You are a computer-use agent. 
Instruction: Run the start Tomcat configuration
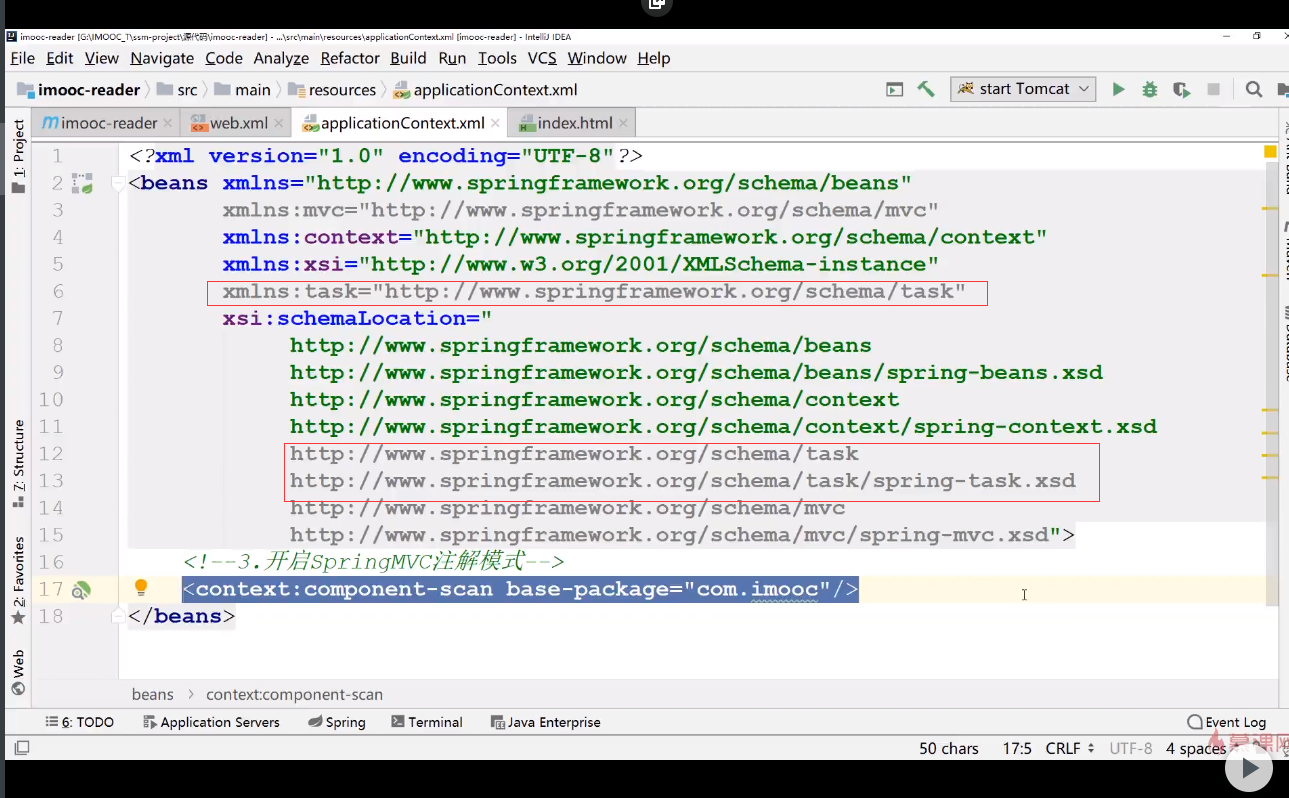(x=1118, y=89)
